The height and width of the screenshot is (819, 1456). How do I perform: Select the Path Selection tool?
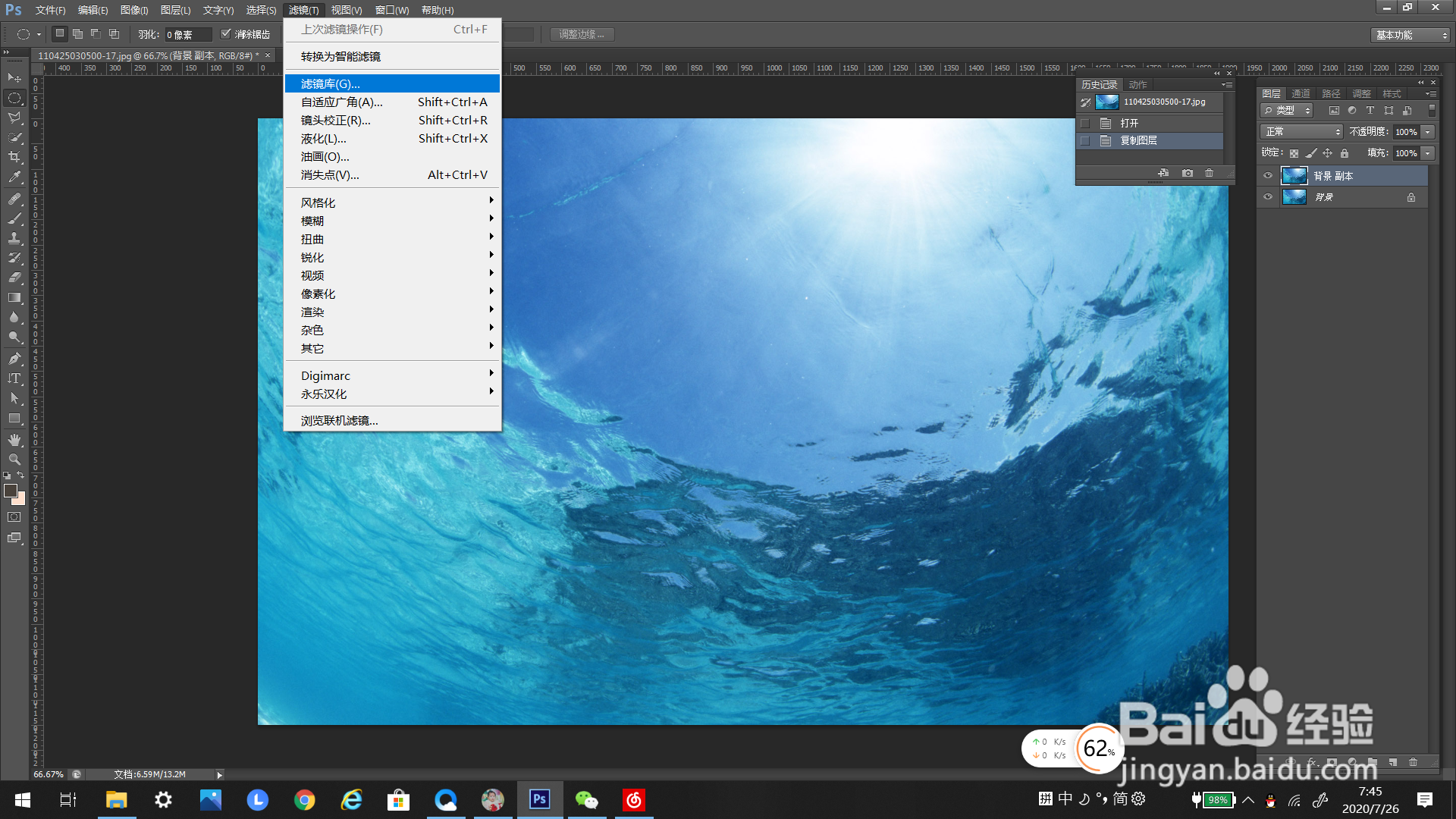14,398
